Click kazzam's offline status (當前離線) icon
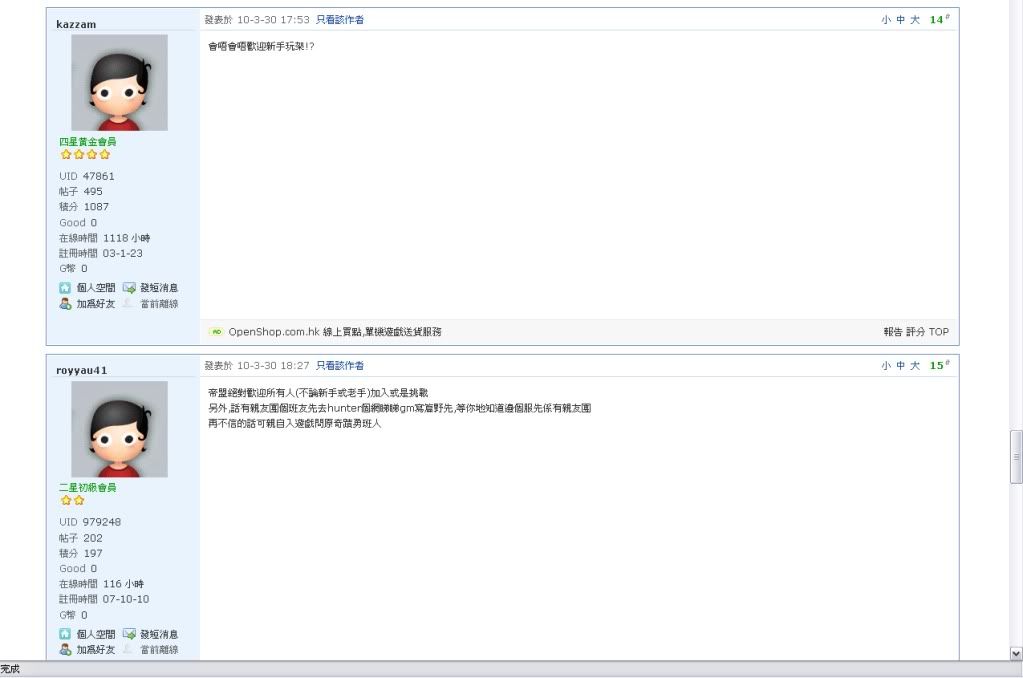 pyautogui.click(x=129, y=304)
